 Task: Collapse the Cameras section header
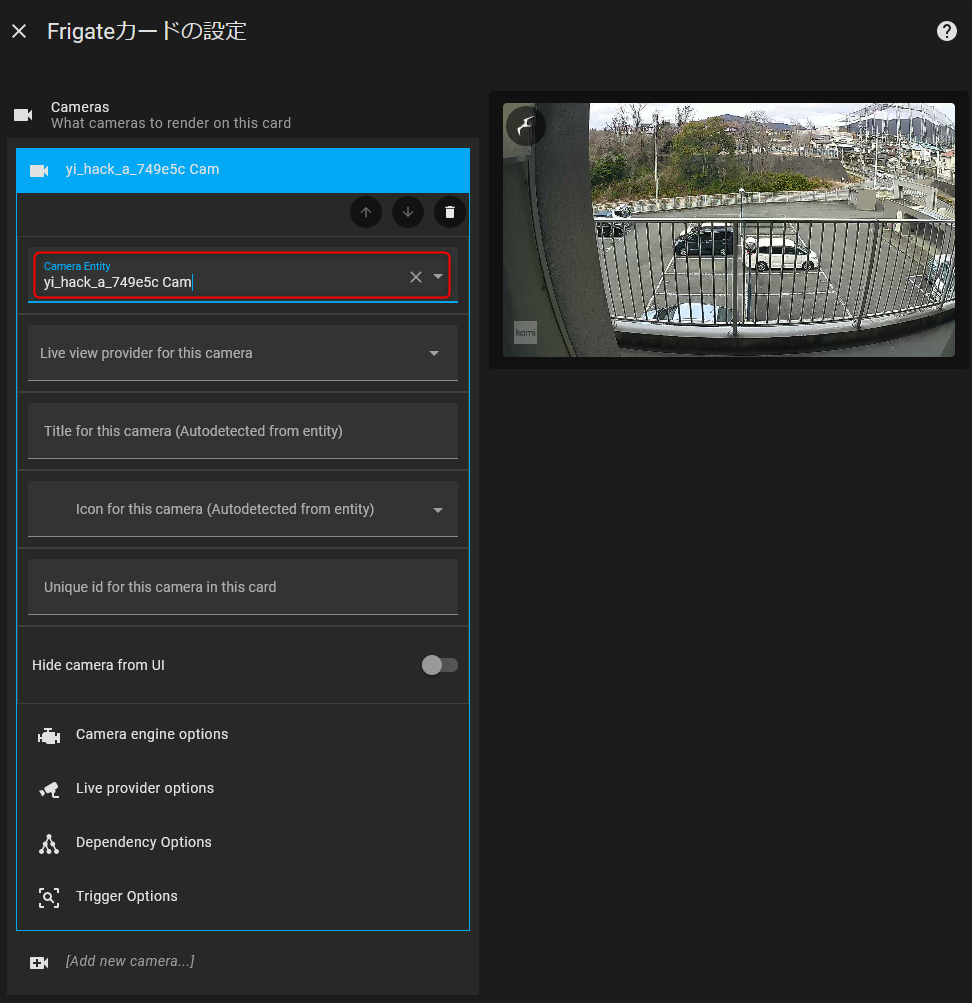pos(243,115)
